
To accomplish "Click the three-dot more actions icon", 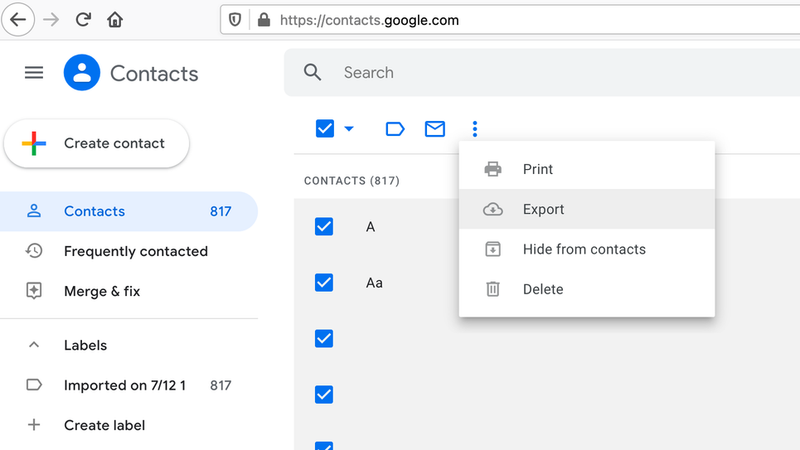I will (x=475, y=129).
